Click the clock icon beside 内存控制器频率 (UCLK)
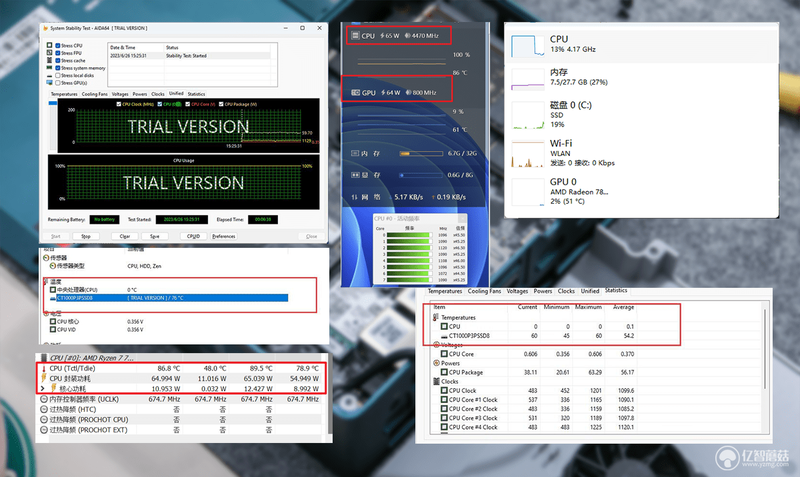Screen dimensions: 800x477 pyautogui.click(x=44, y=399)
